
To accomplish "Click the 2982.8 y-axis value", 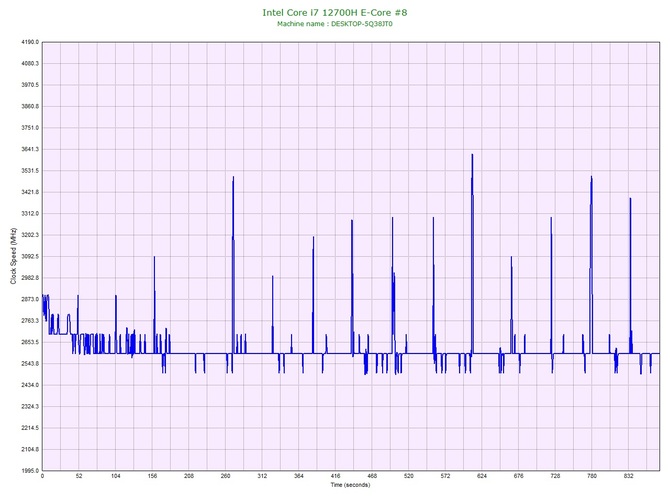I will coord(30,278).
